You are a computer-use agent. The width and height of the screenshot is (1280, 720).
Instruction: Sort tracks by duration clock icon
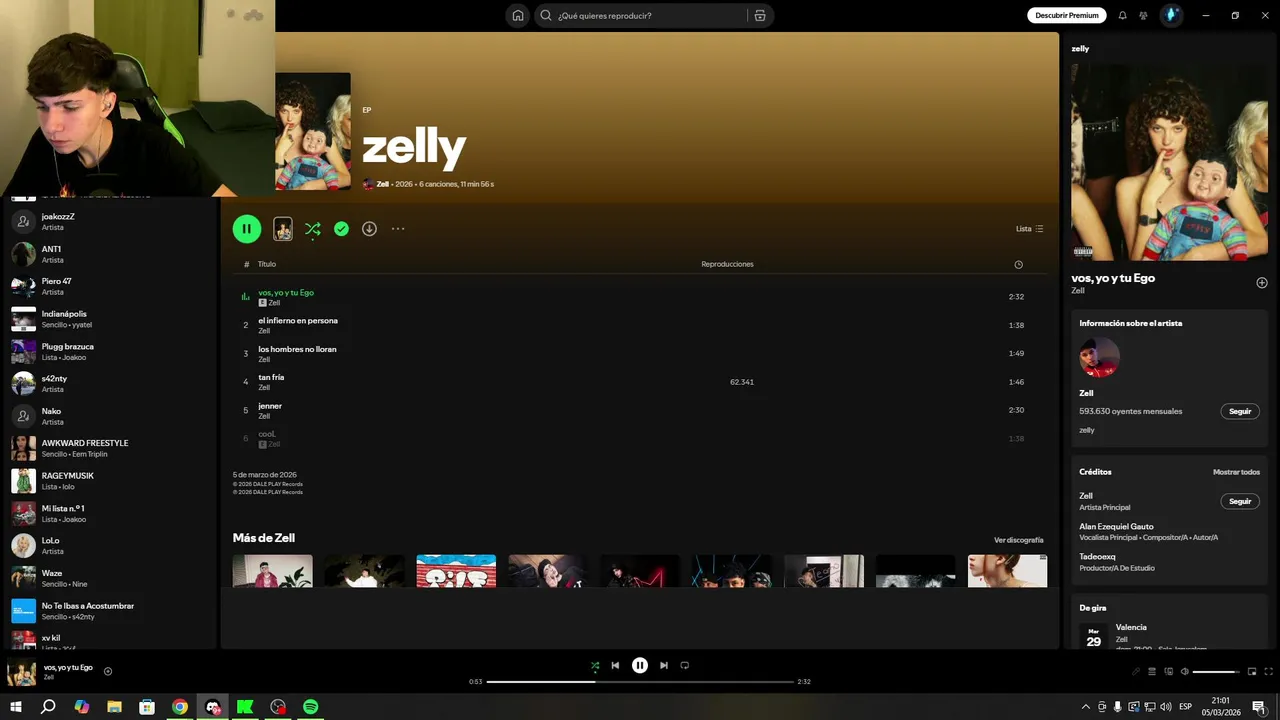pos(1018,265)
